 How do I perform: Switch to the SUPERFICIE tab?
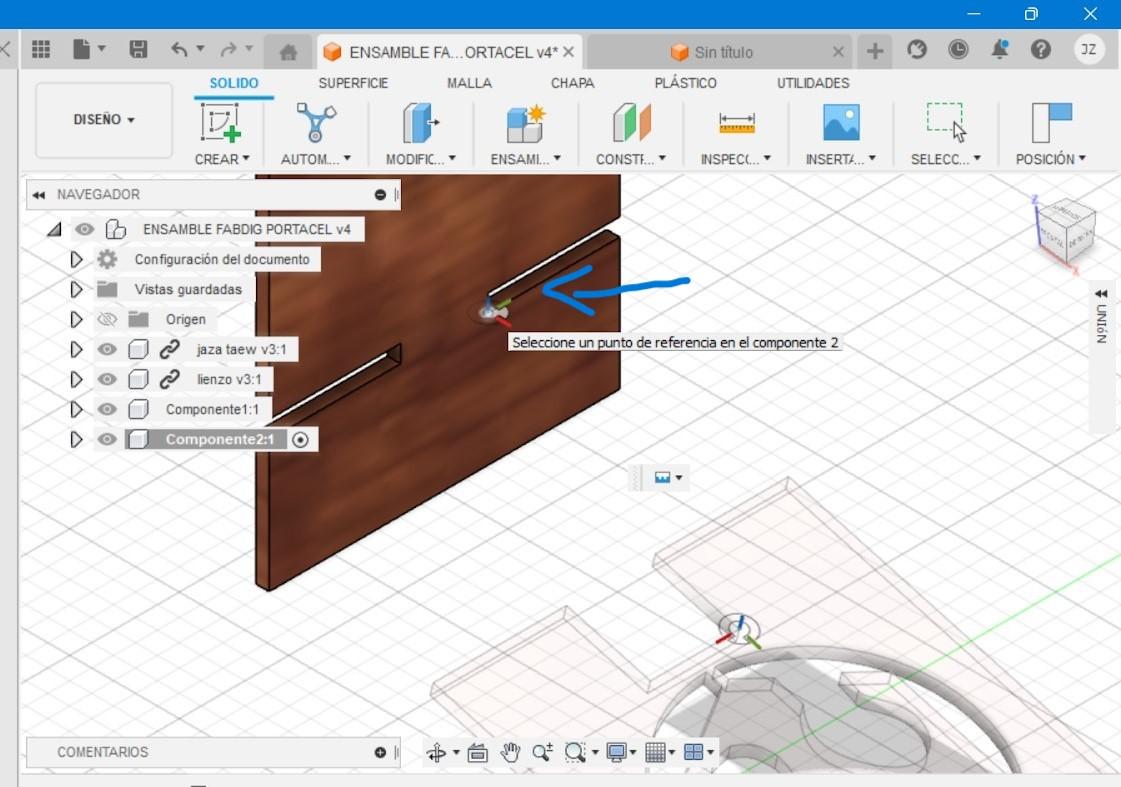tap(353, 83)
